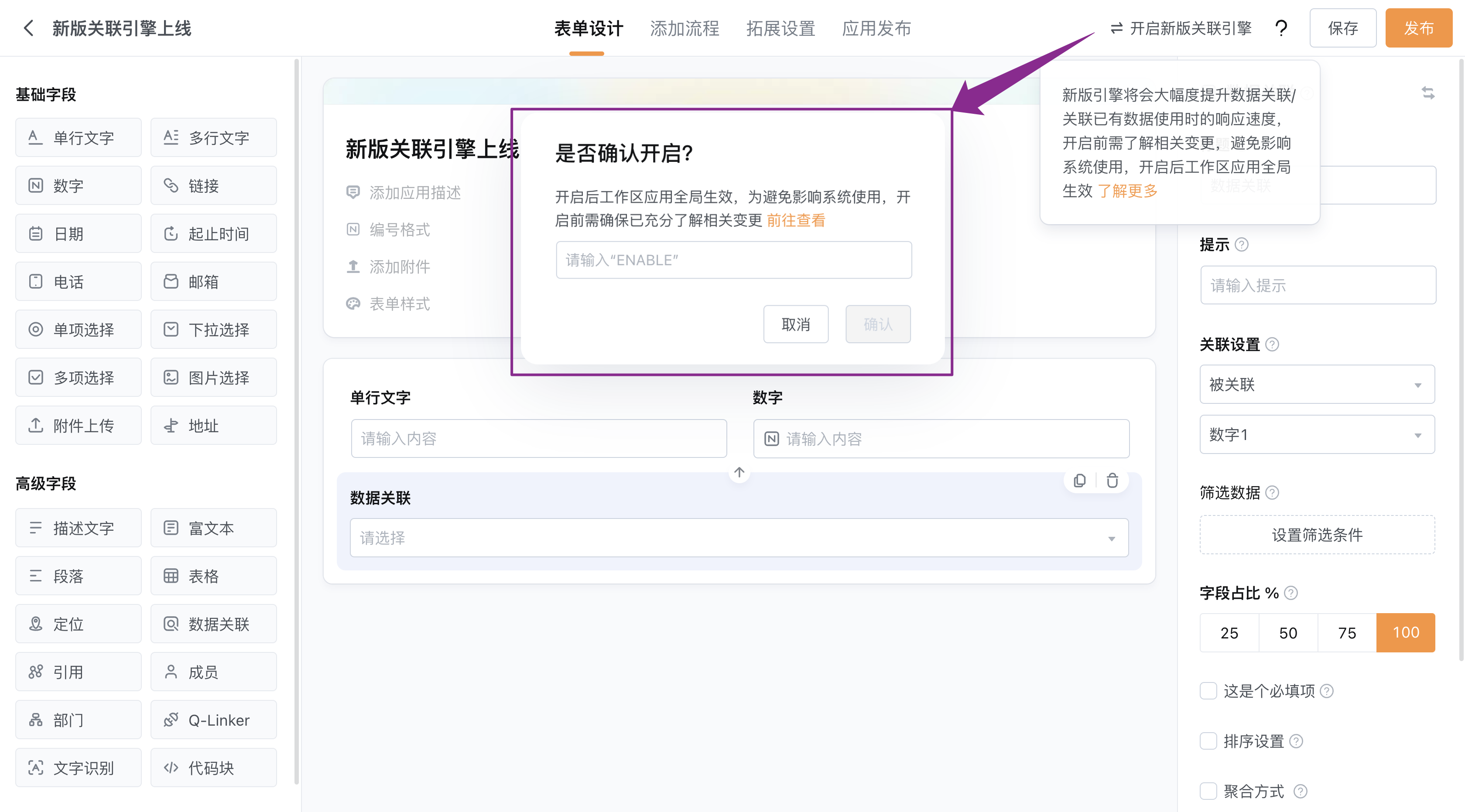Add a 起止时间 field

[213, 233]
